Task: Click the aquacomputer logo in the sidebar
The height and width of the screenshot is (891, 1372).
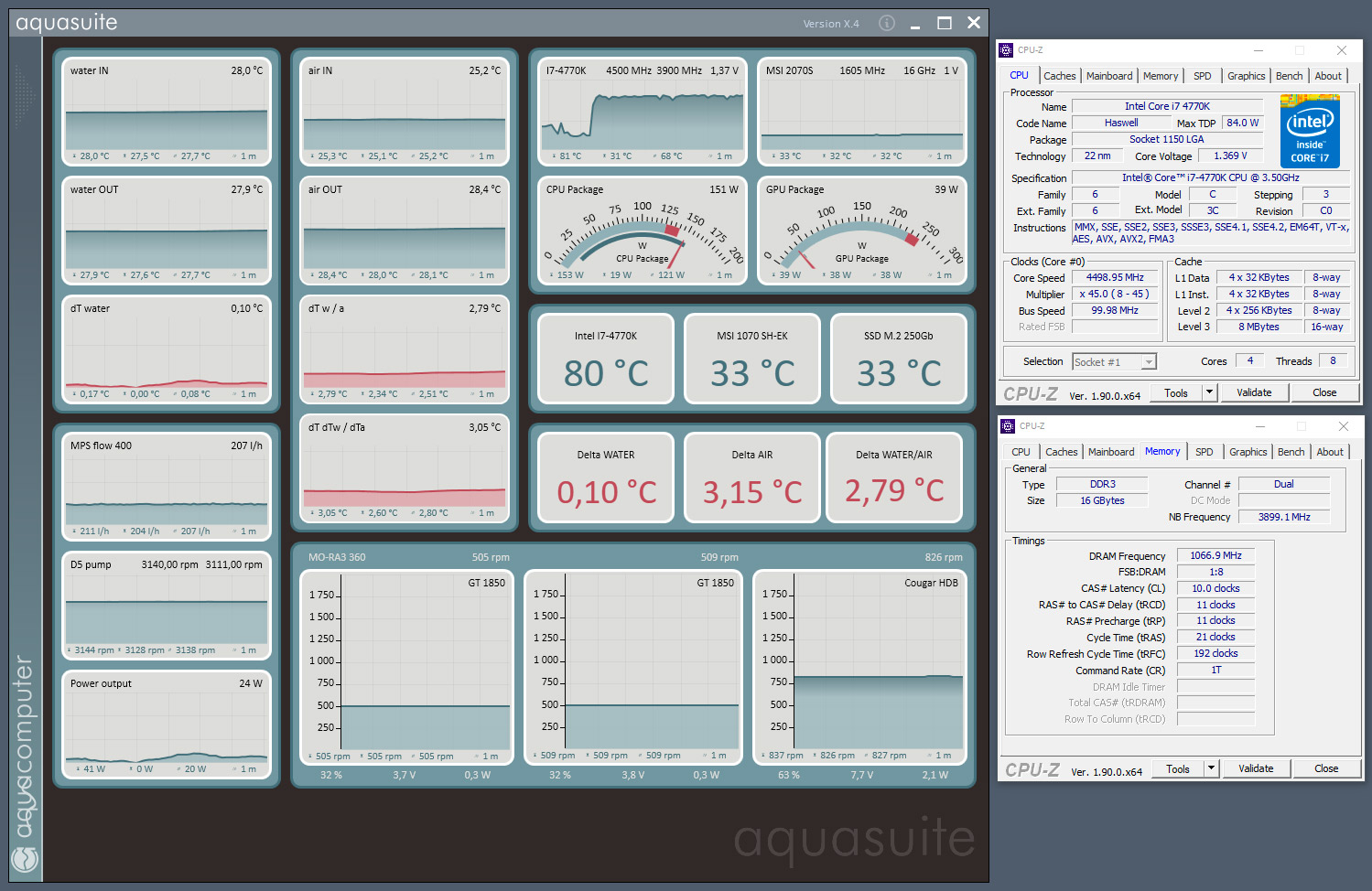Action: coord(25,859)
